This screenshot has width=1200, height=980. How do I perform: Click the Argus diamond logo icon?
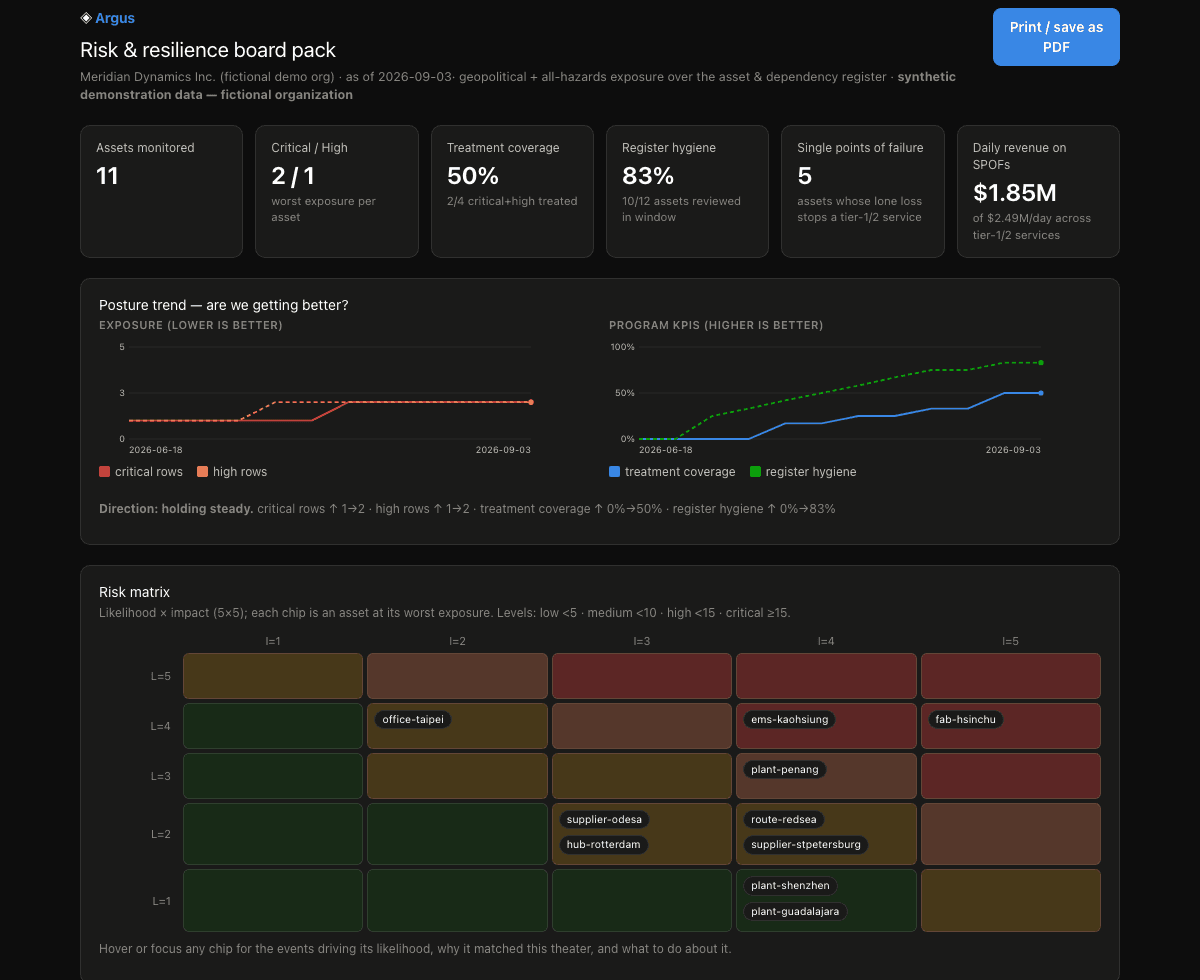coord(86,18)
